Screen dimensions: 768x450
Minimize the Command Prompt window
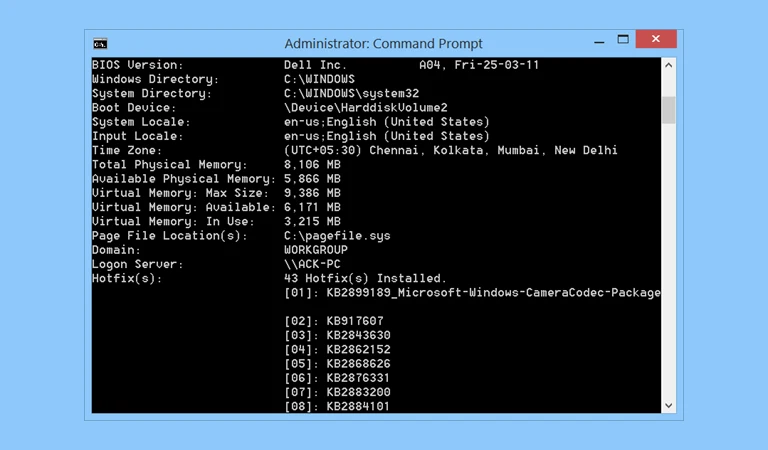(x=599, y=42)
